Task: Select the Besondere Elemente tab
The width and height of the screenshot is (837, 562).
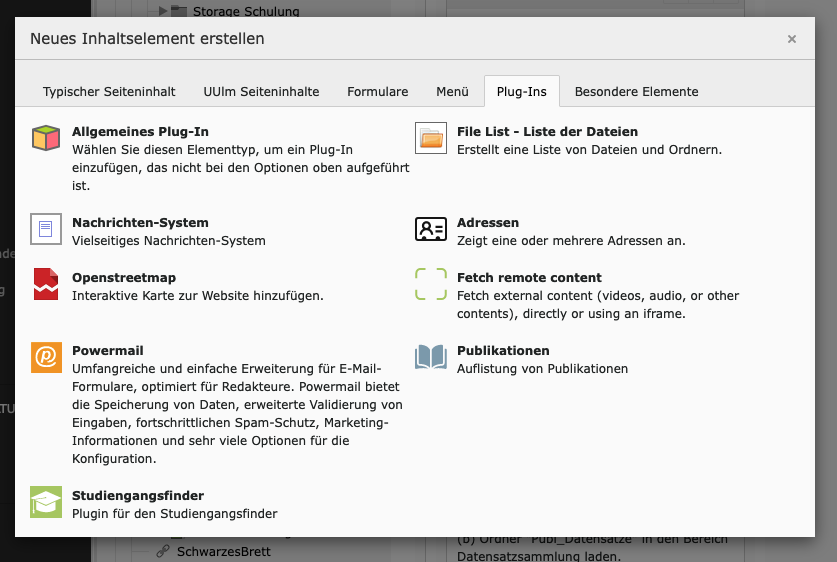Action: [x=636, y=91]
